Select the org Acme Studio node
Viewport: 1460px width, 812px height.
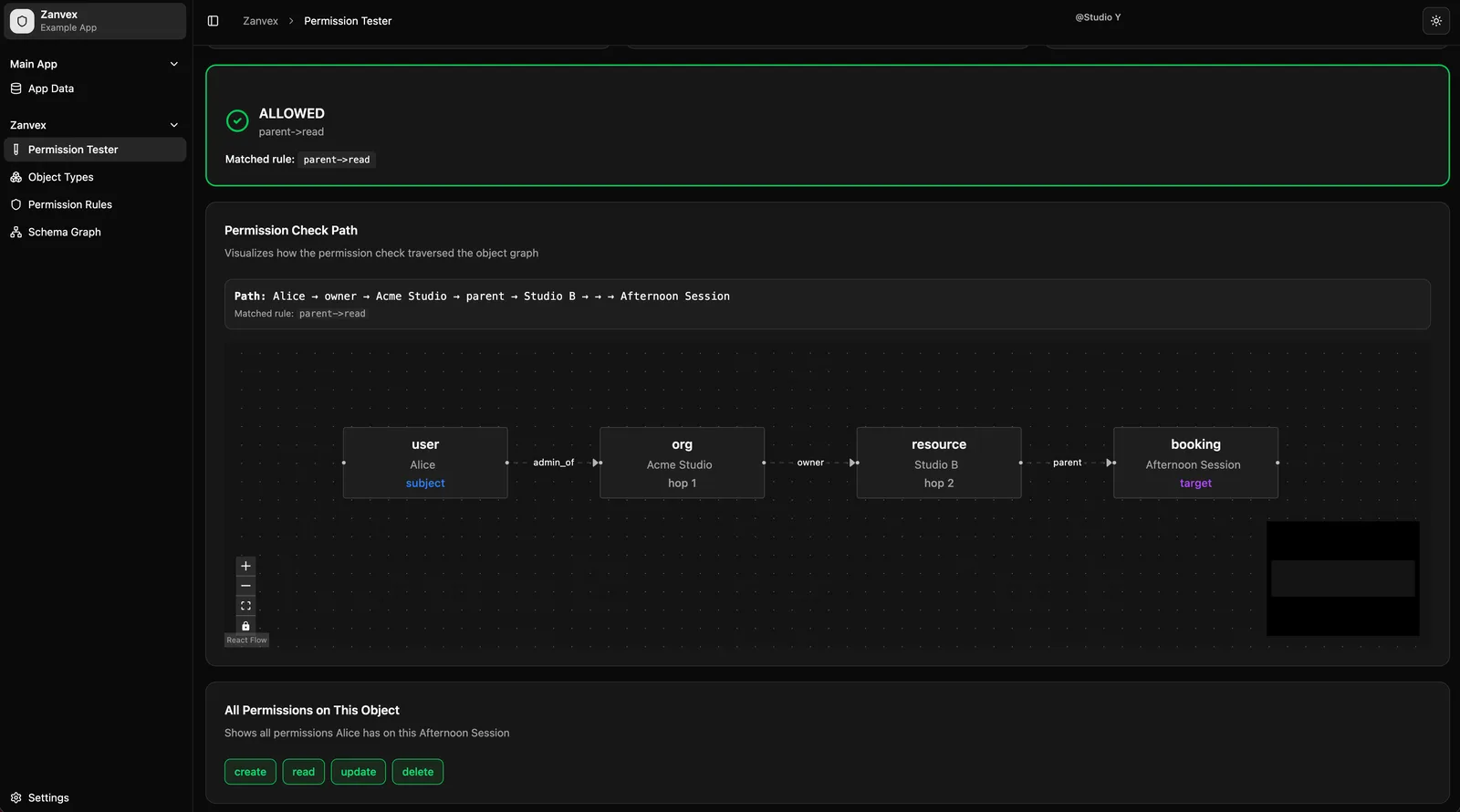682,463
